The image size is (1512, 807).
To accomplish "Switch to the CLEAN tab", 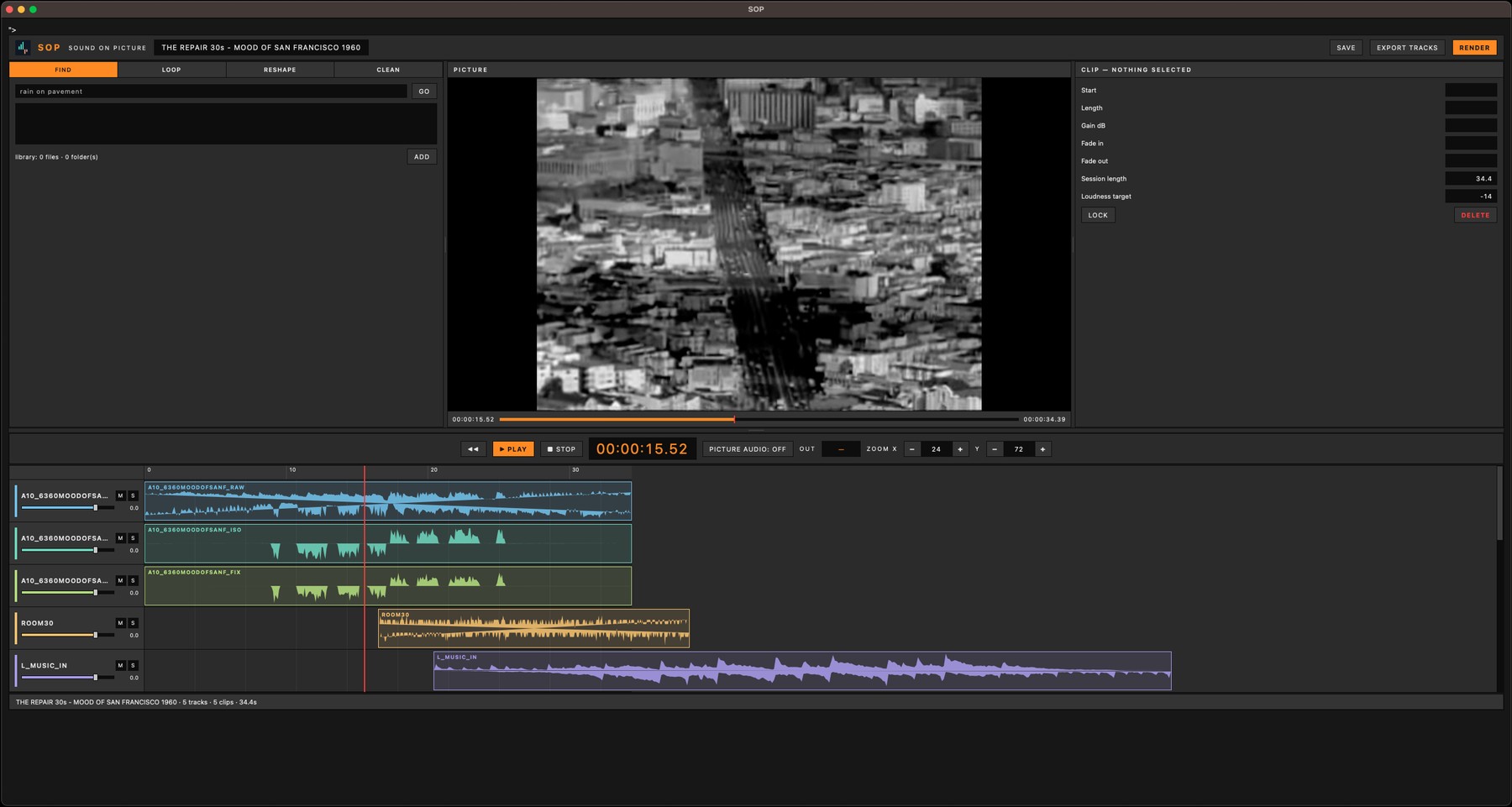I will (x=388, y=70).
